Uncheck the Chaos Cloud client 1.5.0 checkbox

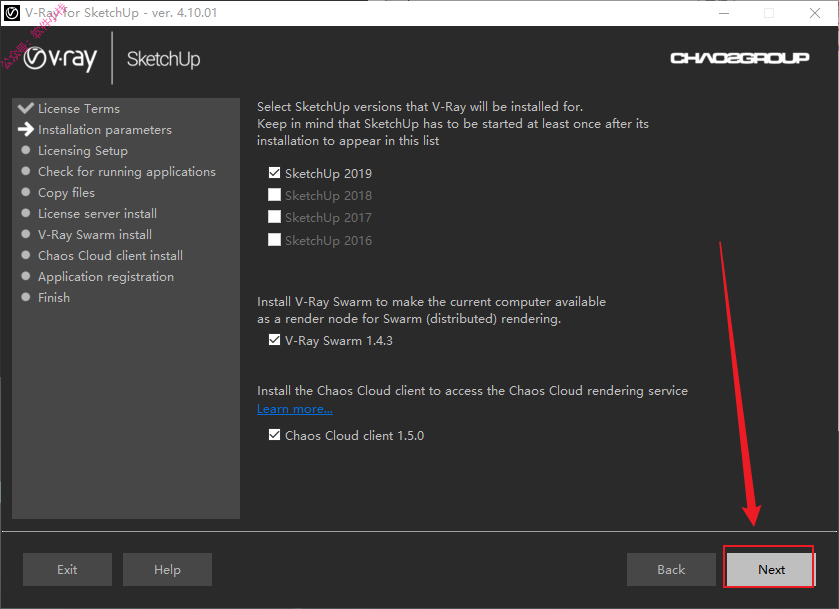274,435
